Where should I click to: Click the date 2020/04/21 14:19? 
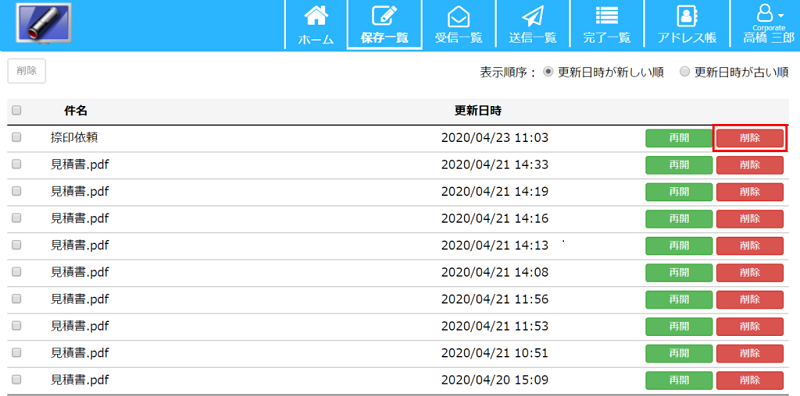click(x=495, y=191)
